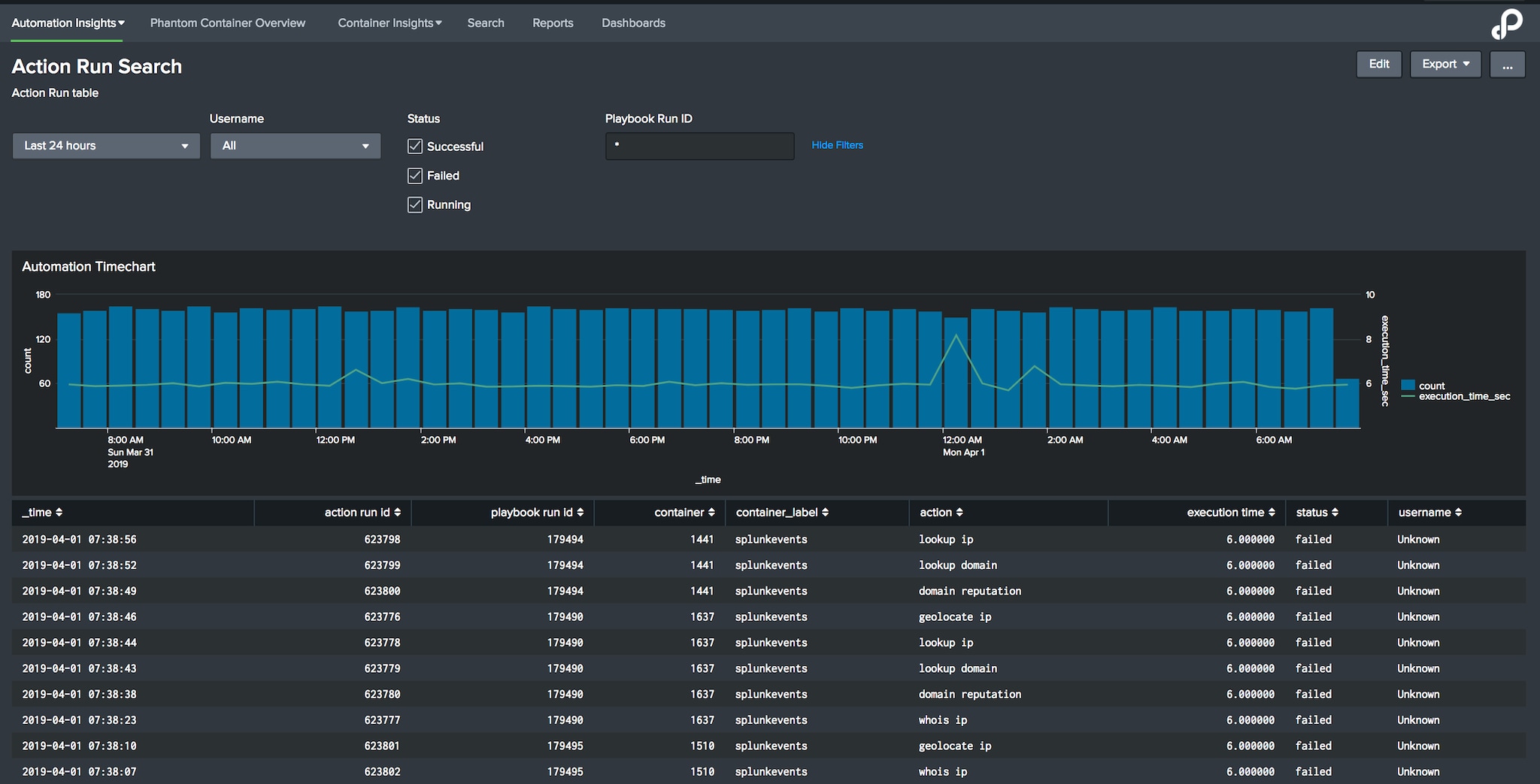The height and width of the screenshot is (784, 1540).
Task: Click the Edit button
Action: [x=1379, y=64]
